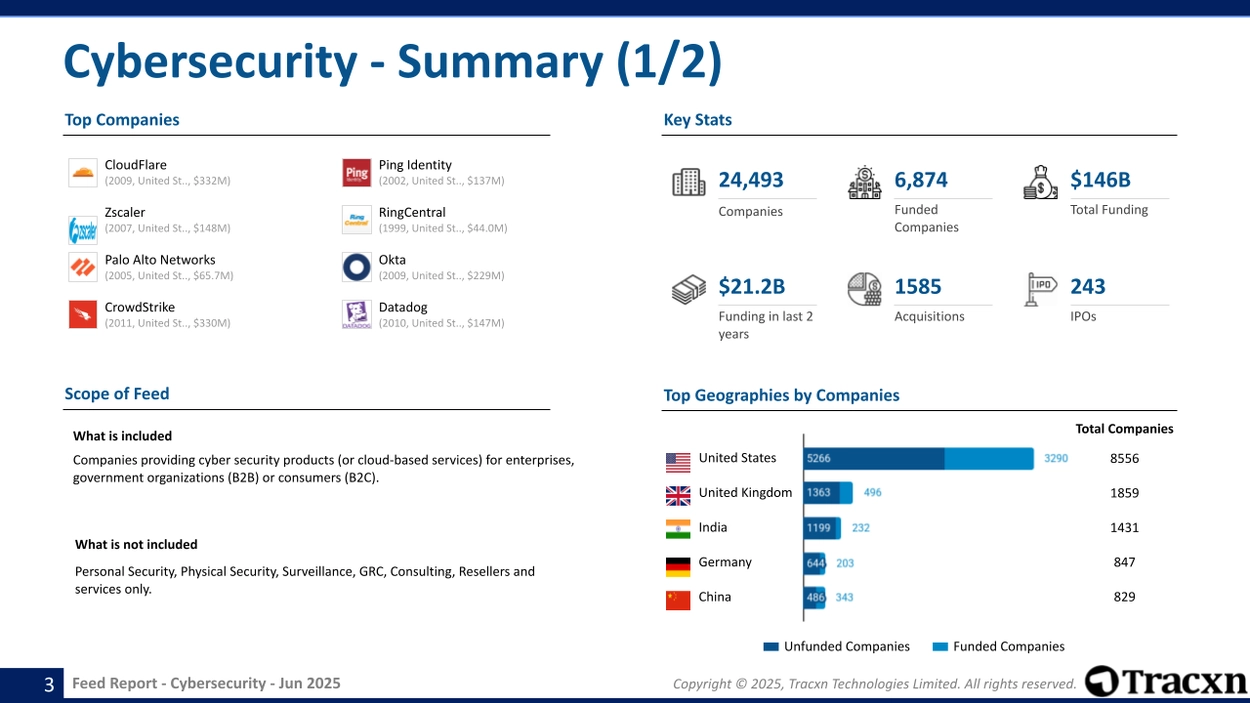Click the CrowdStrike logo icon
Screen dimensions: 1250x703
pyautogui.click(x=82, y=315)
